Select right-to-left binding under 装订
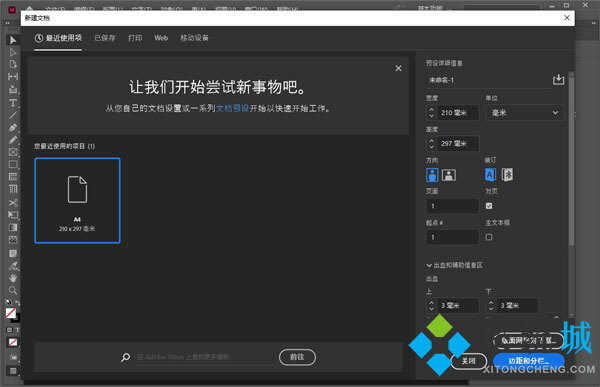Viewport: 600px width, 387px height. pyautogui.click(x=507, y=175)
